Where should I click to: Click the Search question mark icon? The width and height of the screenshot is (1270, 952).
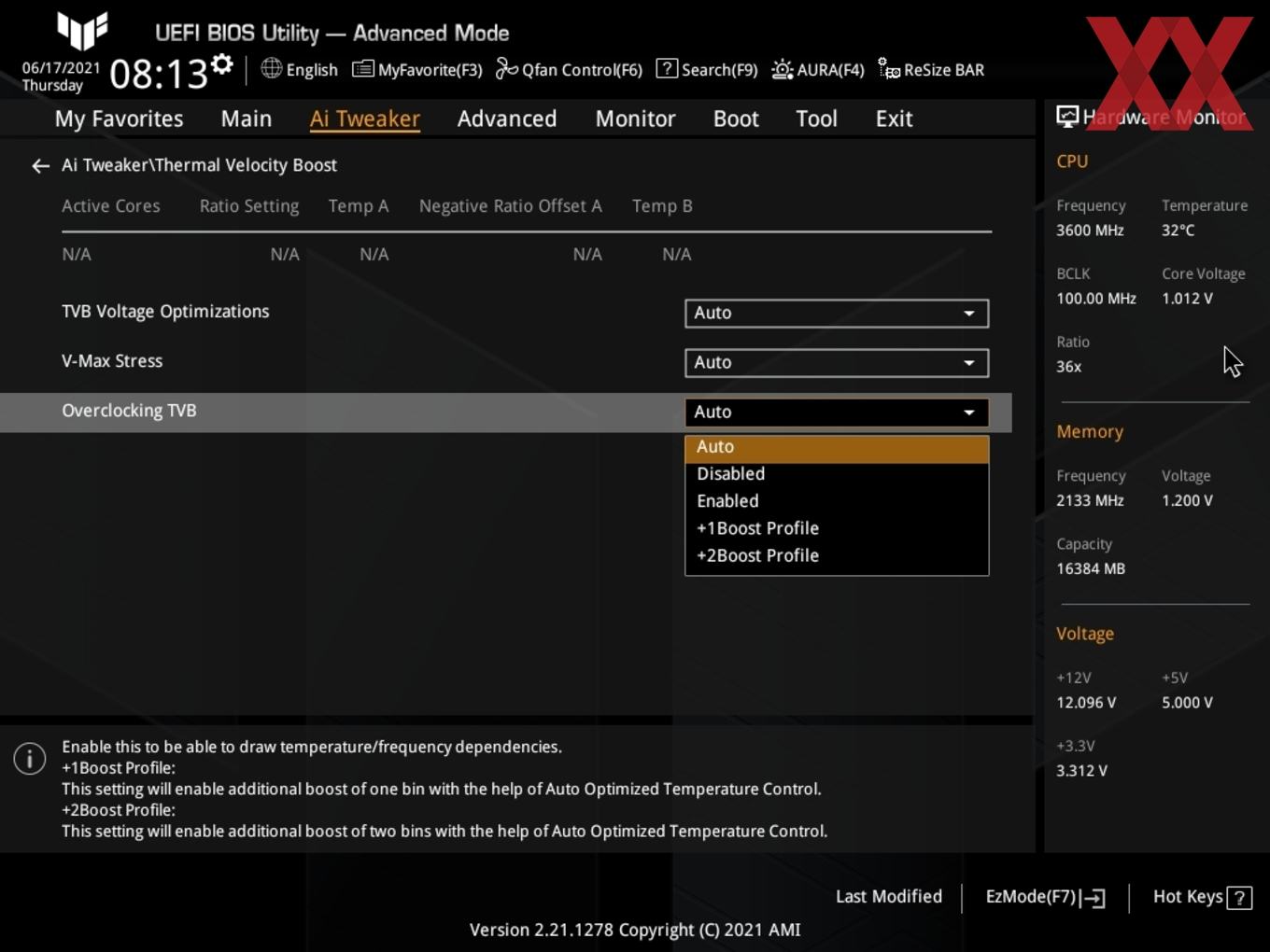click(667, 68)
